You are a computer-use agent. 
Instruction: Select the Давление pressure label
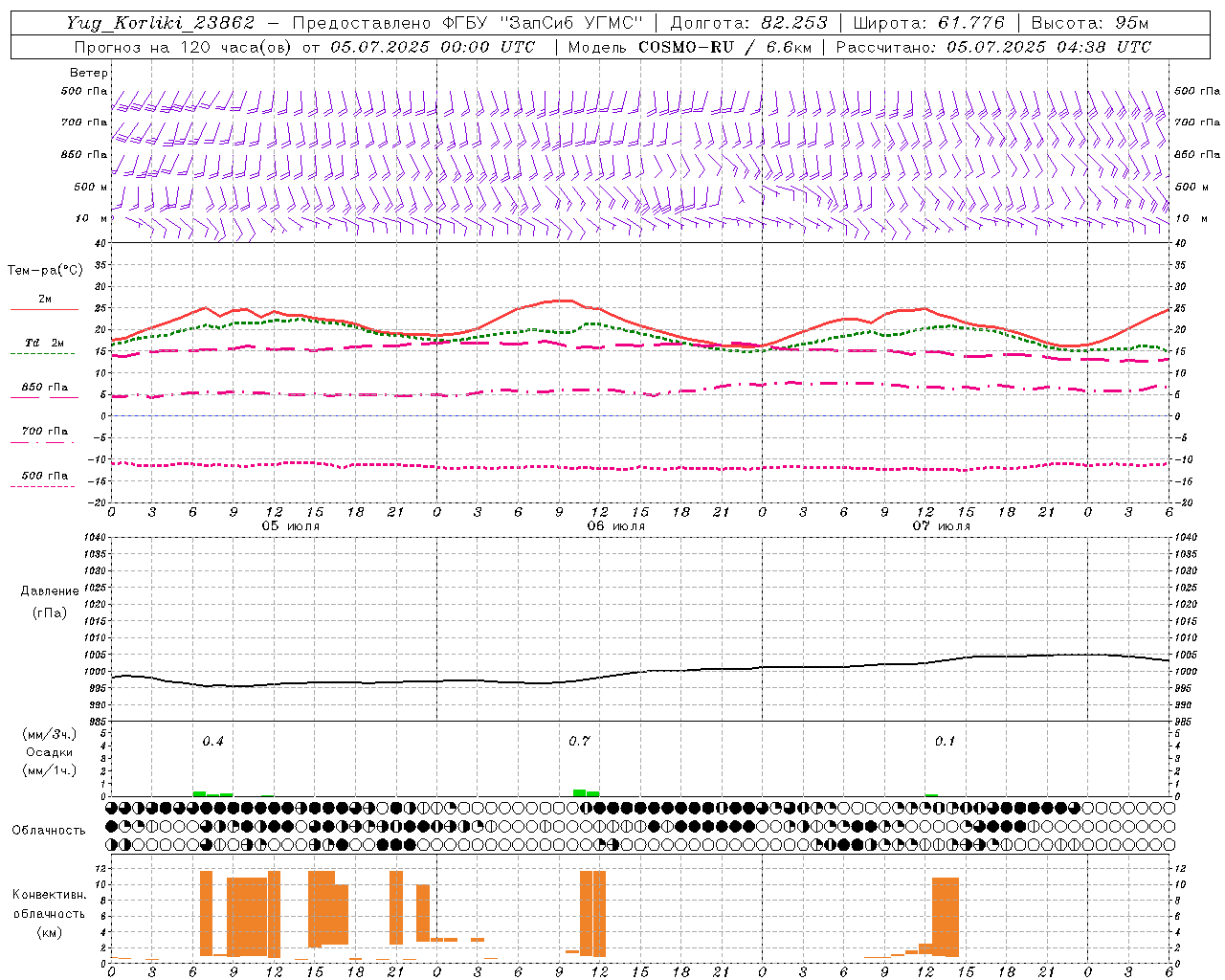(x=49, y=591)
